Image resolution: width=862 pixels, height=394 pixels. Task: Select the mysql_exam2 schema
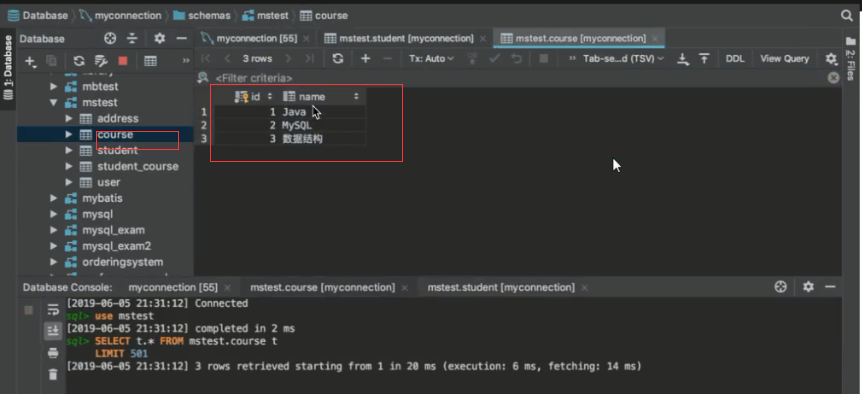[x=116, y=246]
